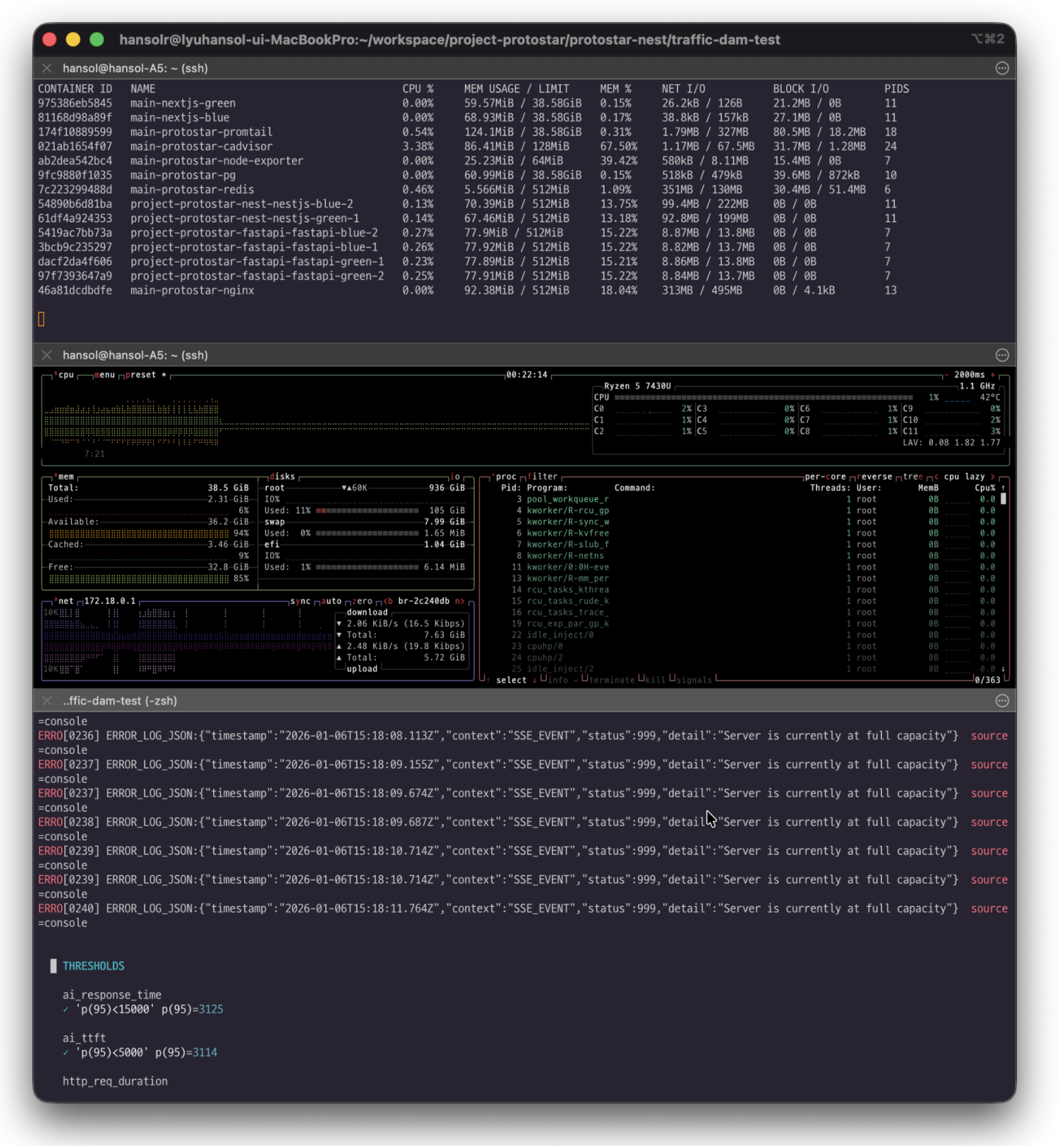Click the minus to decrease 2000ms update interval
Viewport: 1058px width, 1148px height.
947,375
